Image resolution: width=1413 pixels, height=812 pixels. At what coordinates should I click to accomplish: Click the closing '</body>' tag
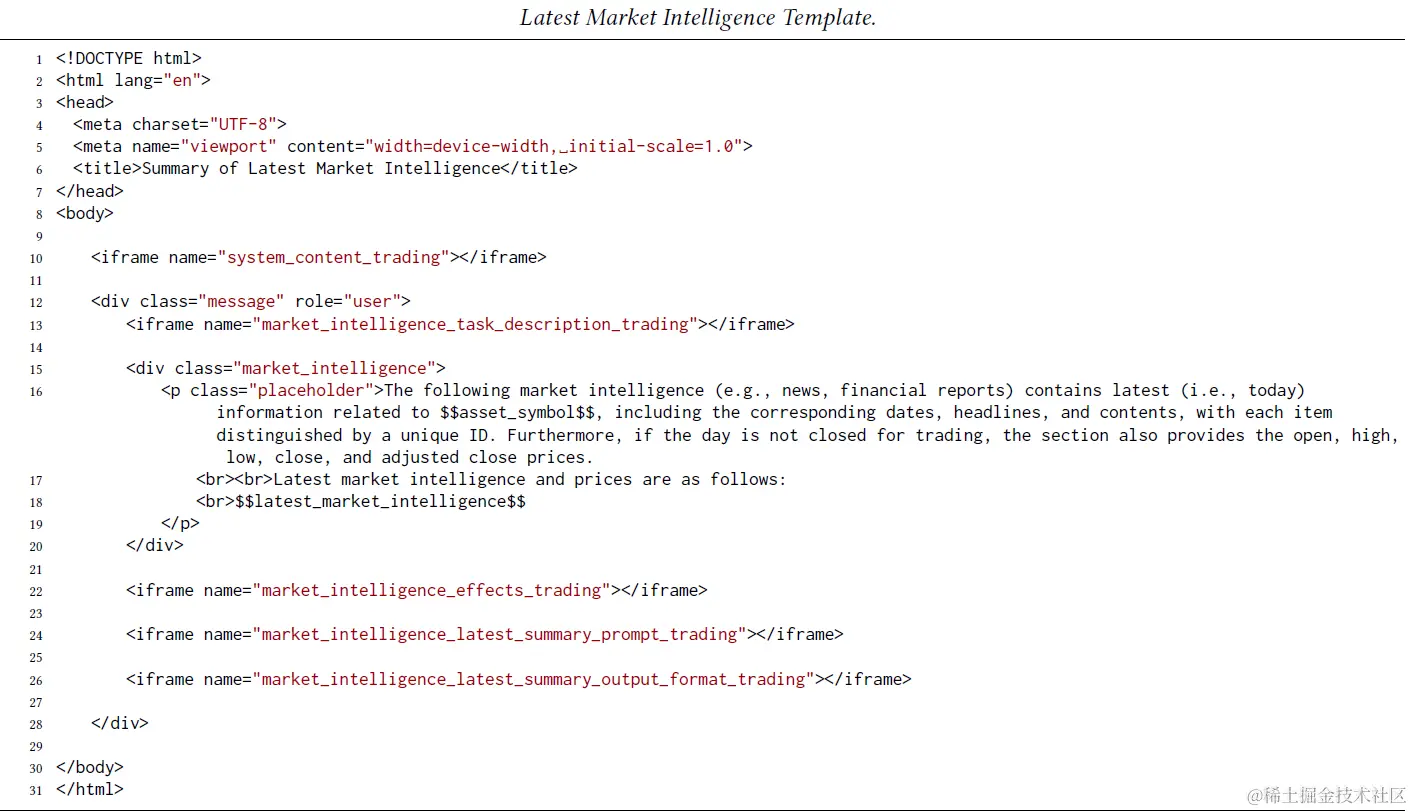(90, 767)
